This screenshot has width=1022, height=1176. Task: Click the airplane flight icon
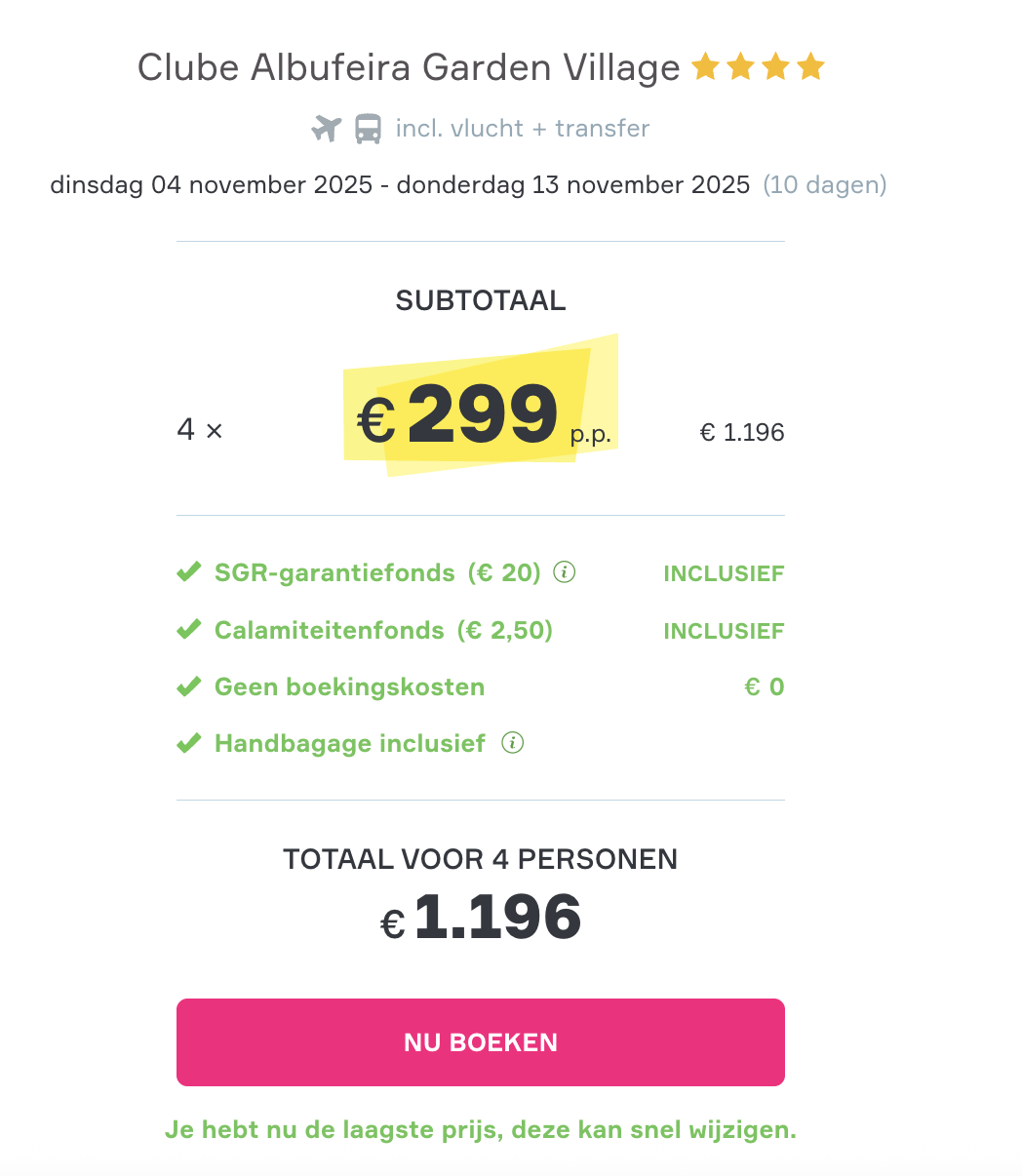(327, 129)
